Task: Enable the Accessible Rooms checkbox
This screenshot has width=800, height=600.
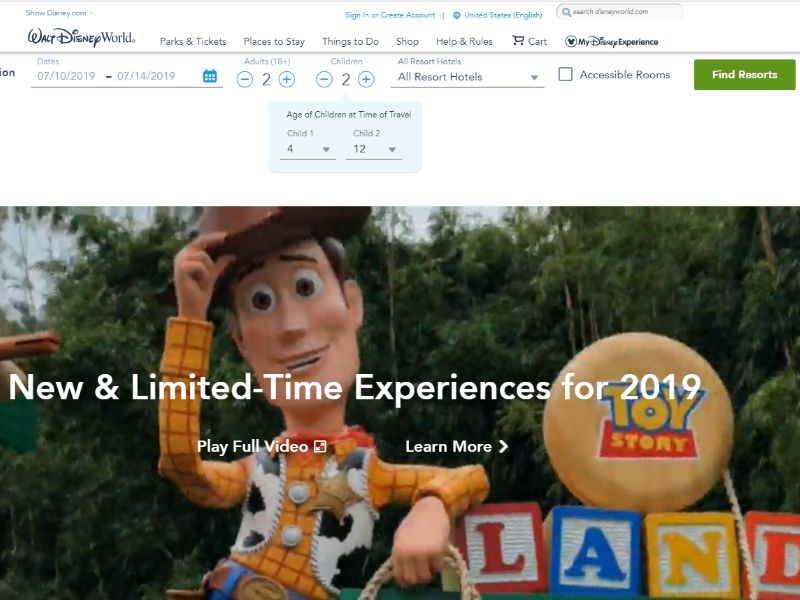Action: (x=565, y=74)
